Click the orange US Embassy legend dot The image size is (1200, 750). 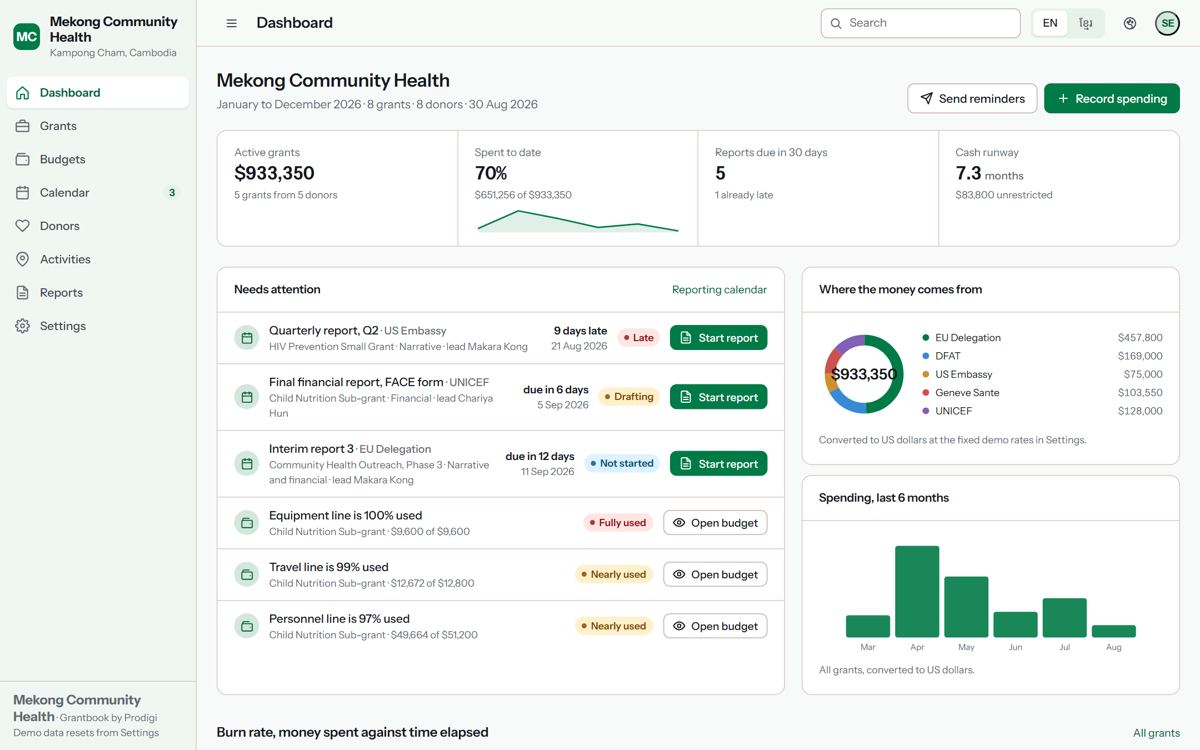pyautogui.click(x=926, y=374)
